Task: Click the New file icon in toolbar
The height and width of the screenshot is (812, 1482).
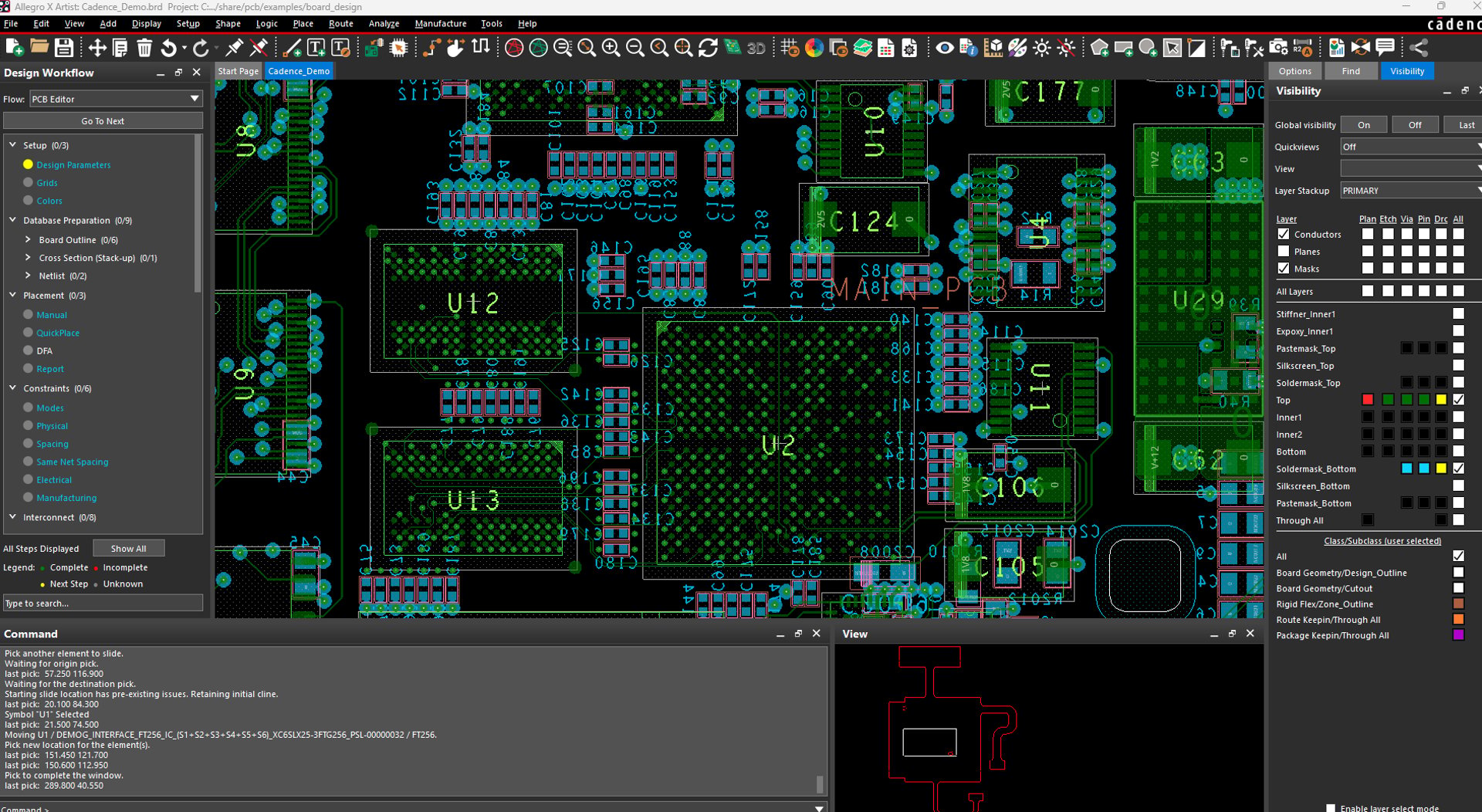Action: pos(14,48)
